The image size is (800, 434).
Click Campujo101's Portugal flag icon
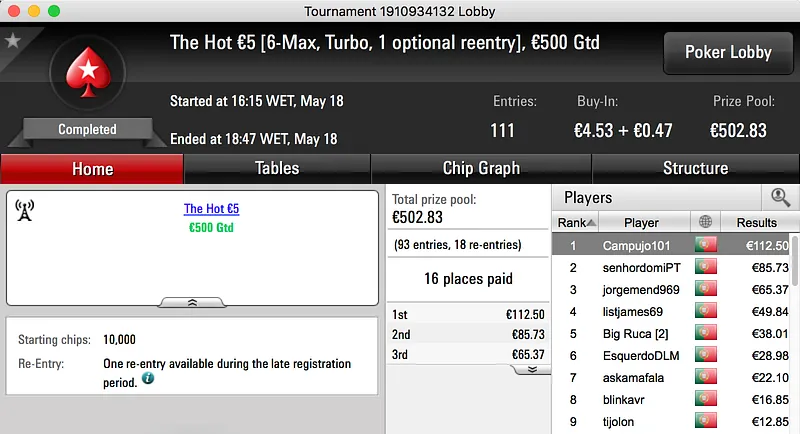point(706,245)
